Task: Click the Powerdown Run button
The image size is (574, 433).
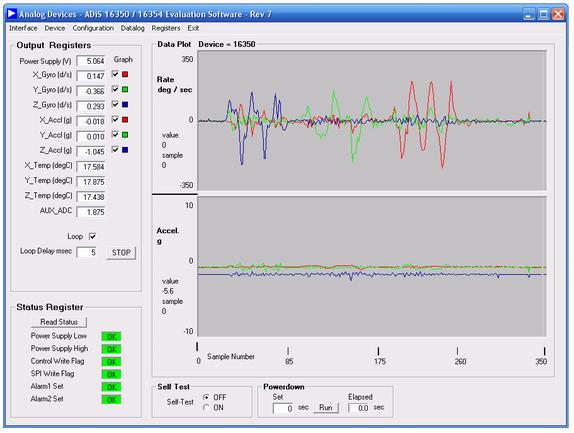Action: [325, 408]
